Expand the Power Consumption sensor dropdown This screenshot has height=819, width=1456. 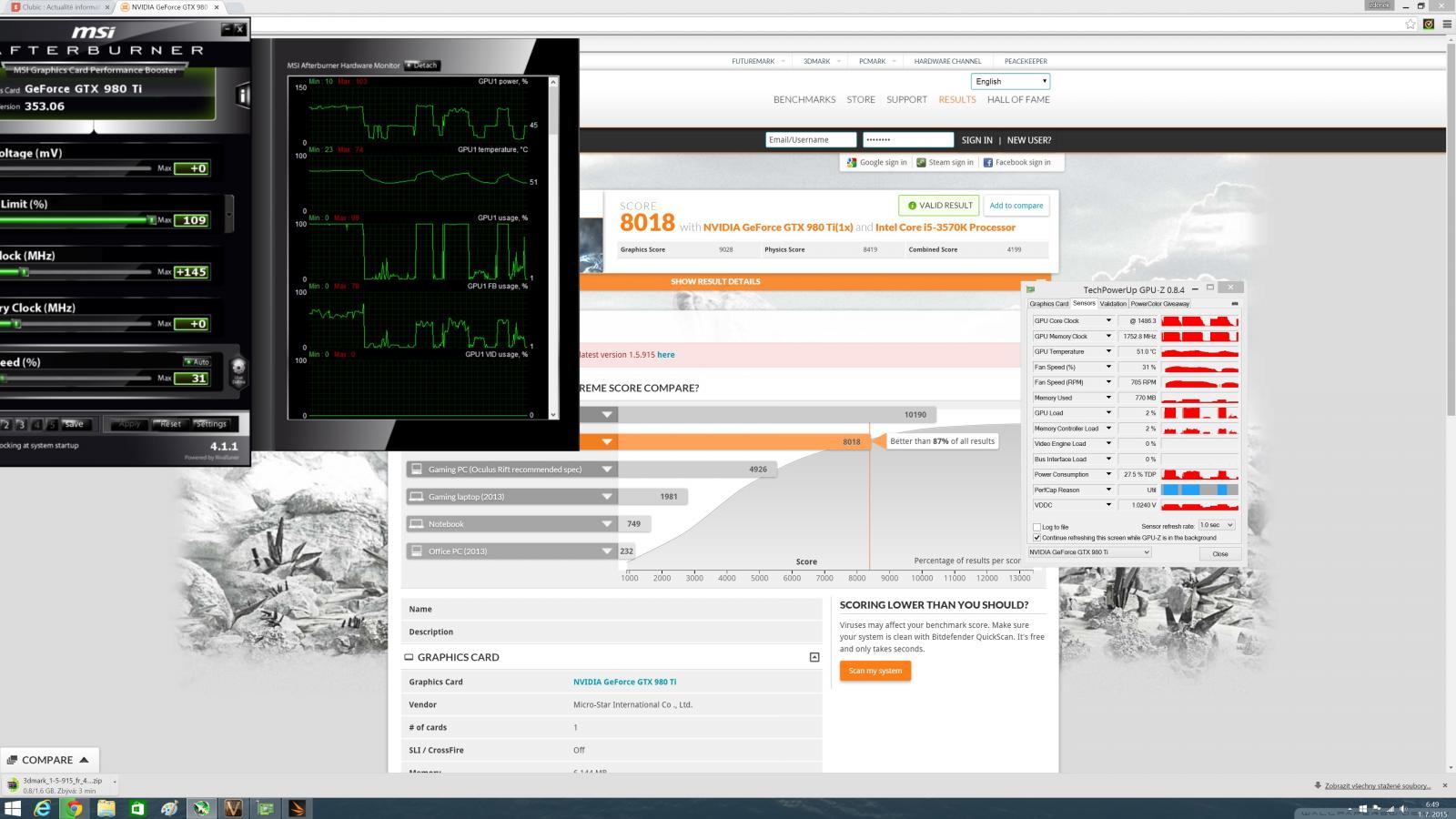pos(1108,474)
